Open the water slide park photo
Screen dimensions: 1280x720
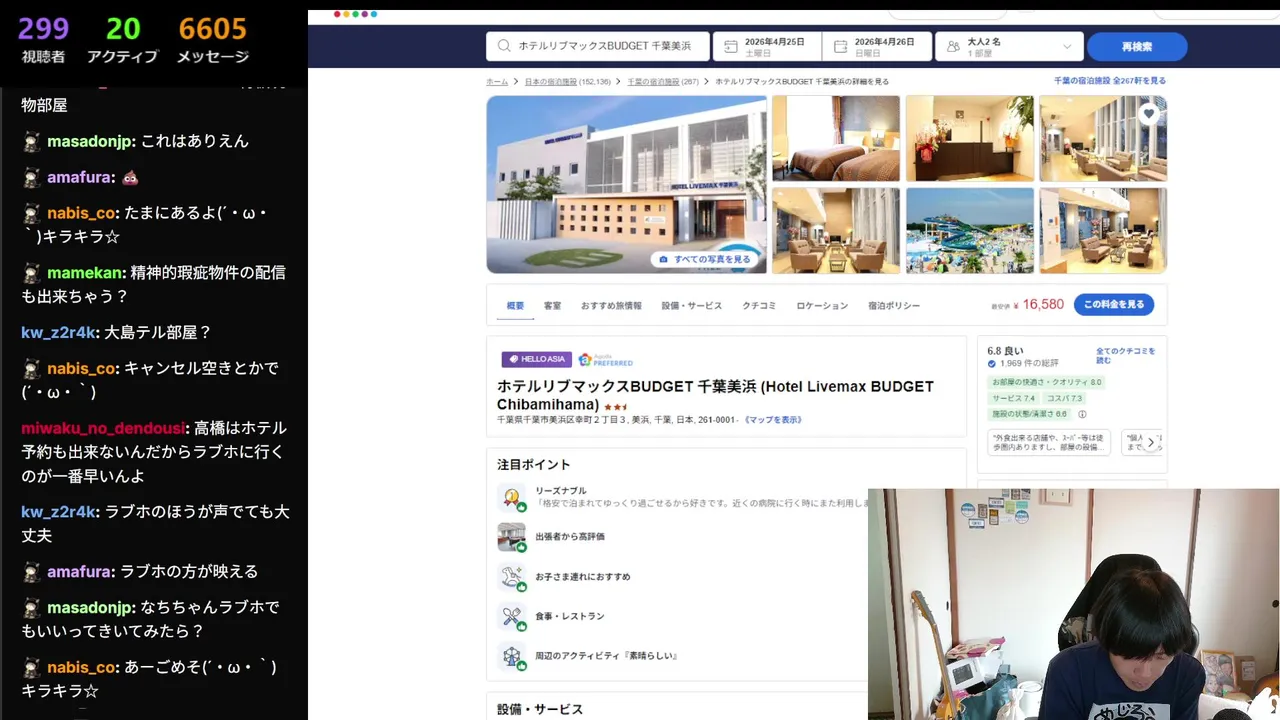[970, 230]
